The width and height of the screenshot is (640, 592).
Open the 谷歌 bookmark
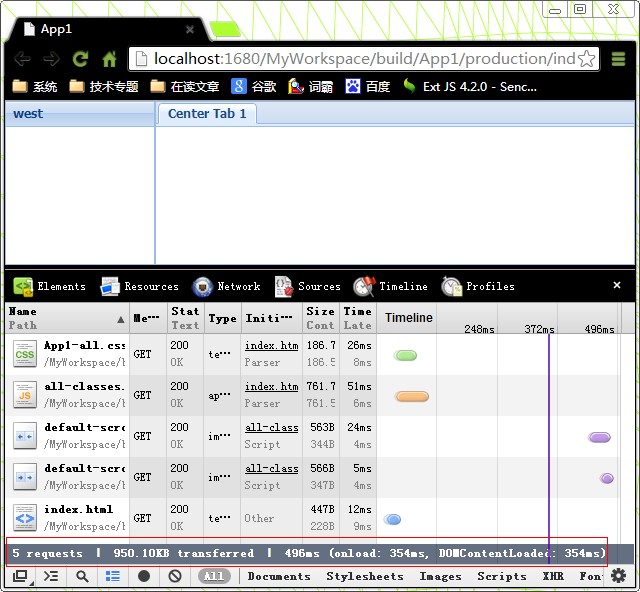(x=254, y=87)
